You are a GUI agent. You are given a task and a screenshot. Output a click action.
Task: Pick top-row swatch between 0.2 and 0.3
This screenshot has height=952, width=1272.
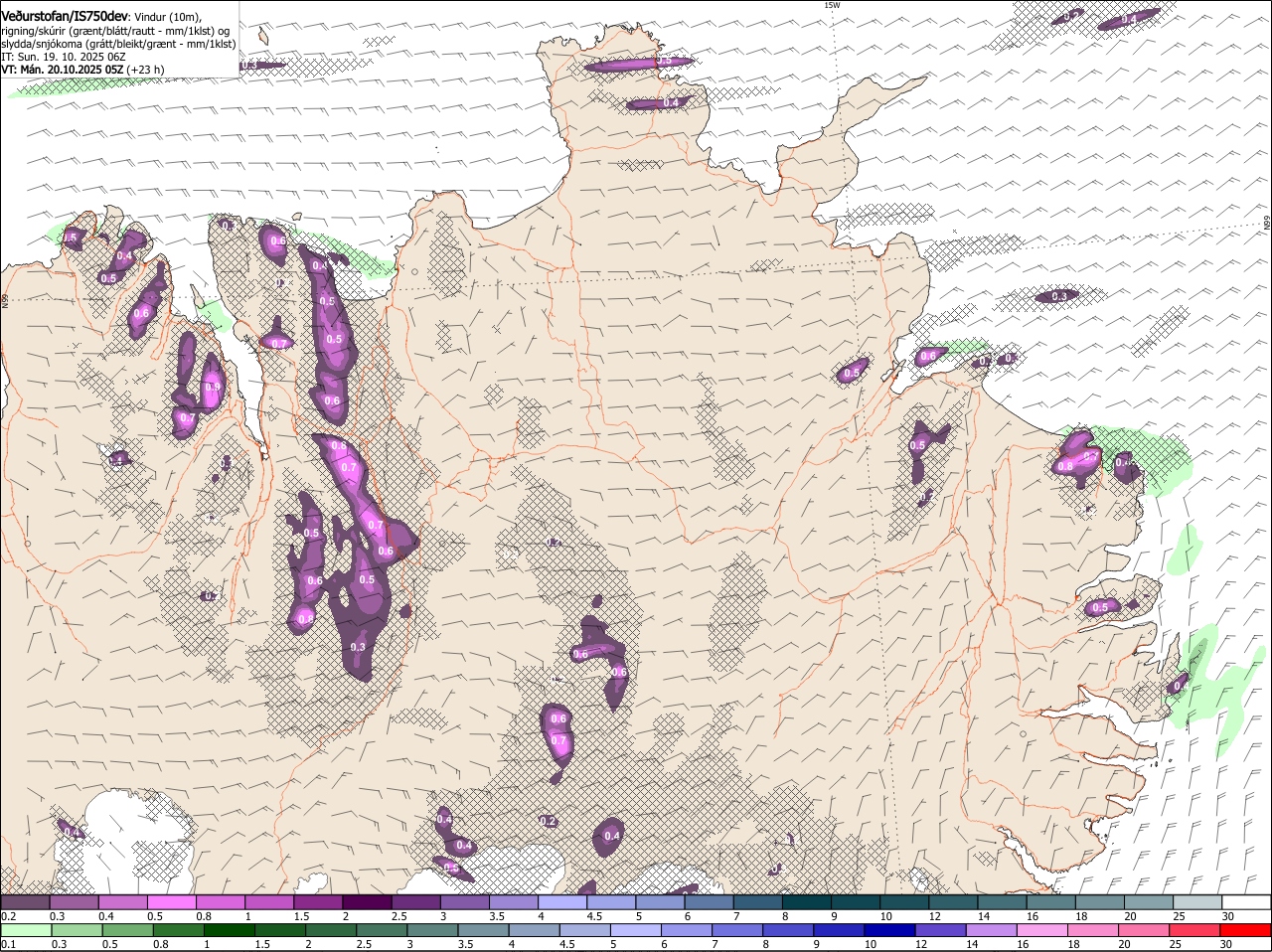click(x=25, y=902)
